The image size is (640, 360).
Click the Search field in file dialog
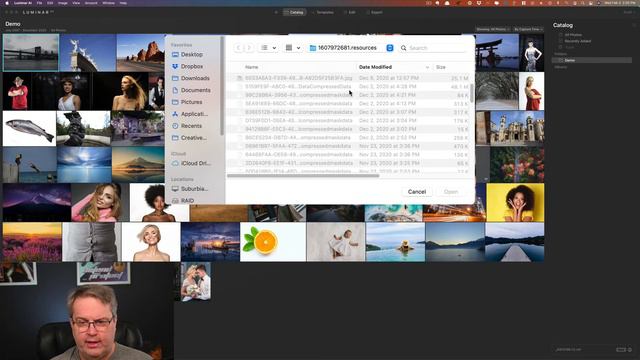pyautogui.click(x=433, y=48)
